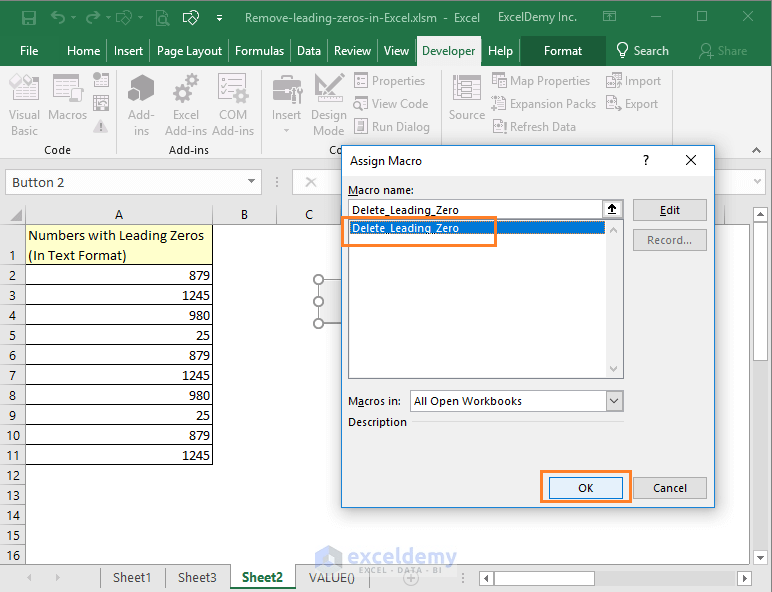Select cell A3 containing 1245
The height and width of the screenshot is (592, 772).
[119, 295]
